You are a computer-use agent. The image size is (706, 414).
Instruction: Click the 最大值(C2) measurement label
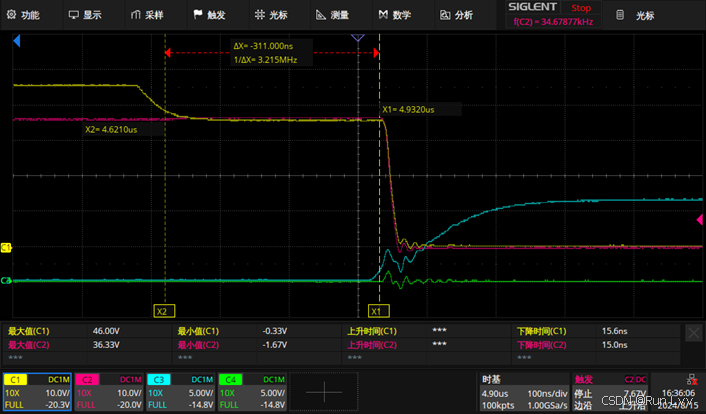point(29,345)
